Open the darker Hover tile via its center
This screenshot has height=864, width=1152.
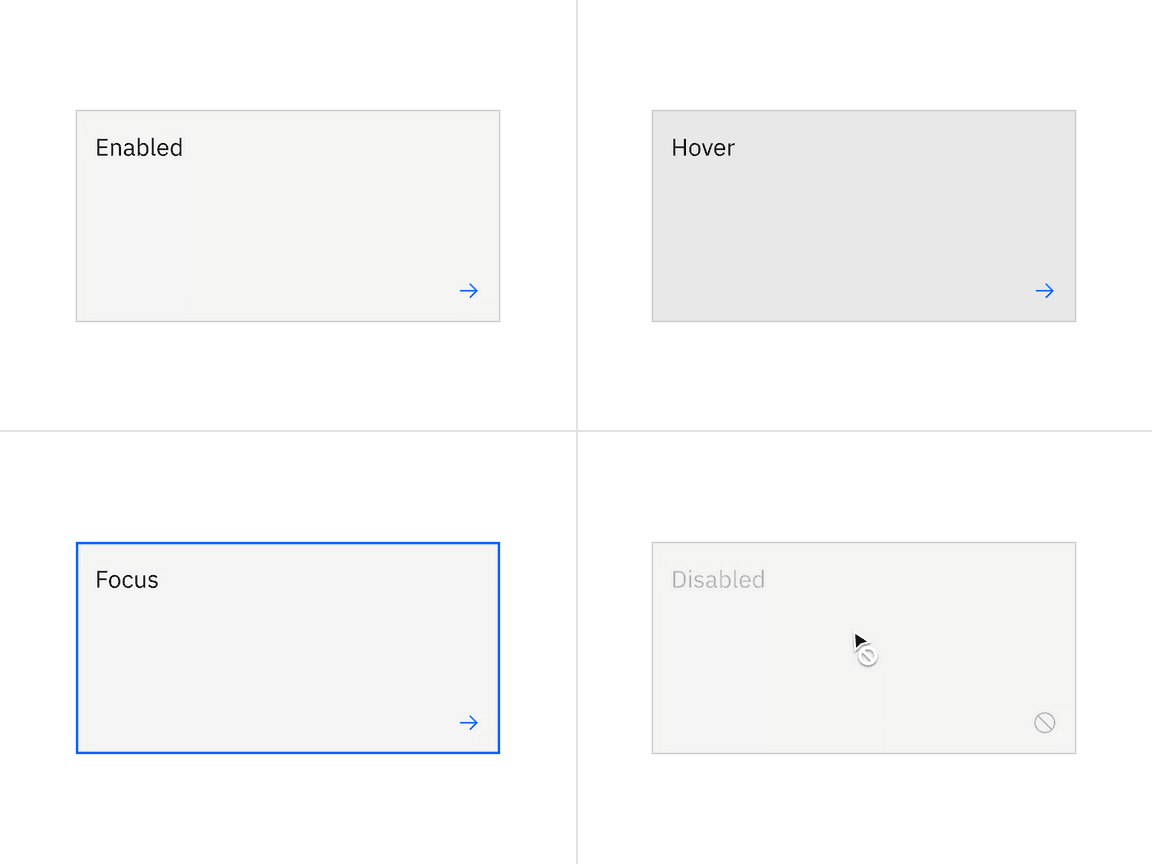[864, 216]
